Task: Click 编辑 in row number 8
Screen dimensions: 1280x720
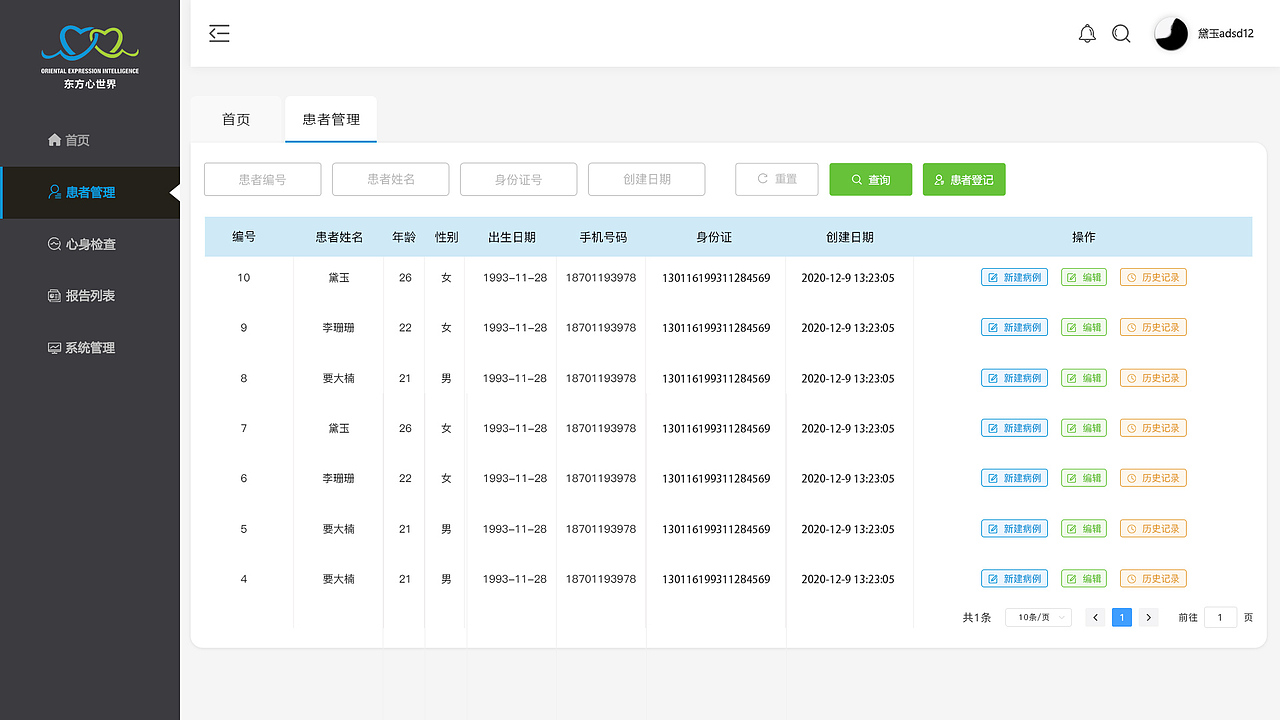Action: pyautogui.click(x=1084, y=378)
